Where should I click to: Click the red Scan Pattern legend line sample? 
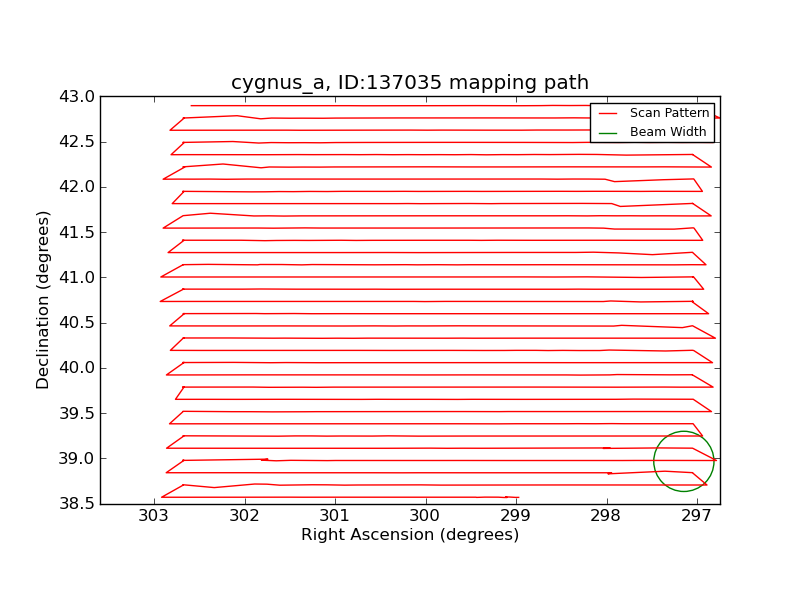(x=608, y=113)
